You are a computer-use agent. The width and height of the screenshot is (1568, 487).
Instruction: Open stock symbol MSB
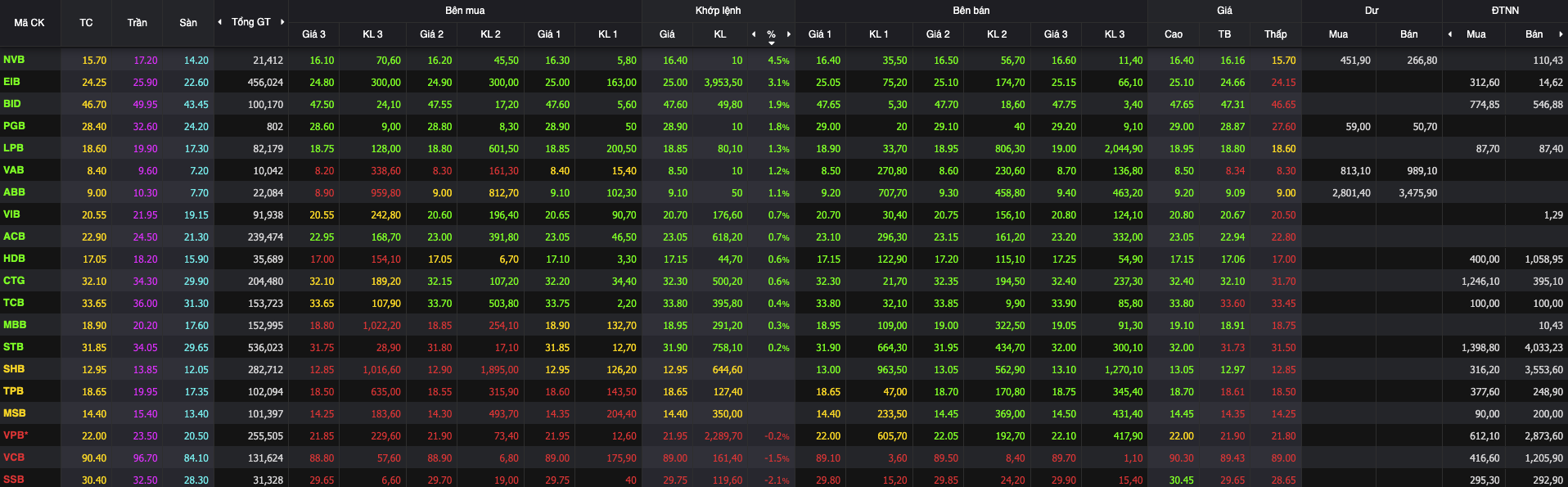[15, 413]
